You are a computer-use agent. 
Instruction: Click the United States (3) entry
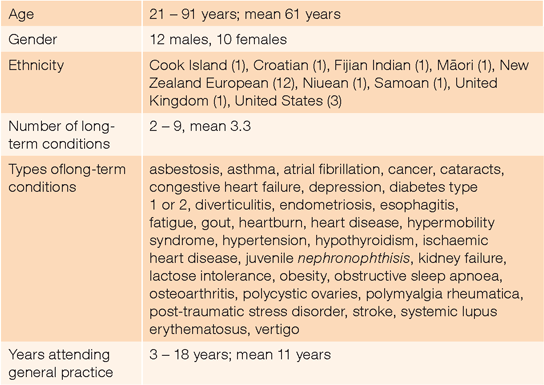pyautogui.click(x=288, y=101)
